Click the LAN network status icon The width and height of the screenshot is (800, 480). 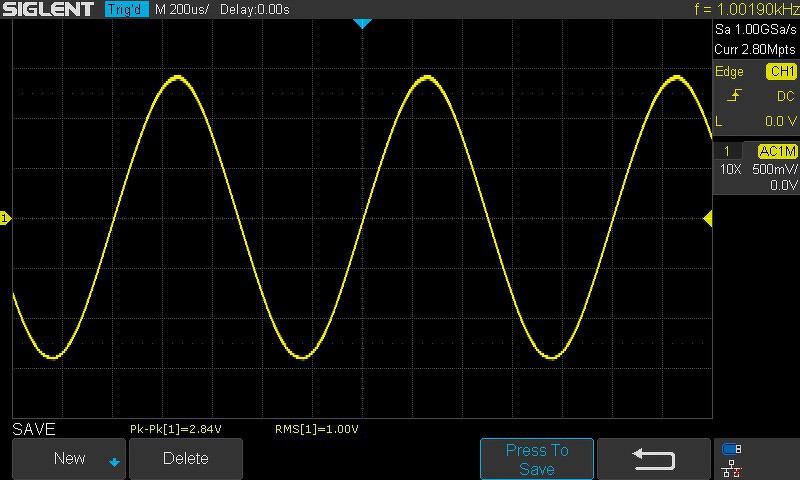732,468
